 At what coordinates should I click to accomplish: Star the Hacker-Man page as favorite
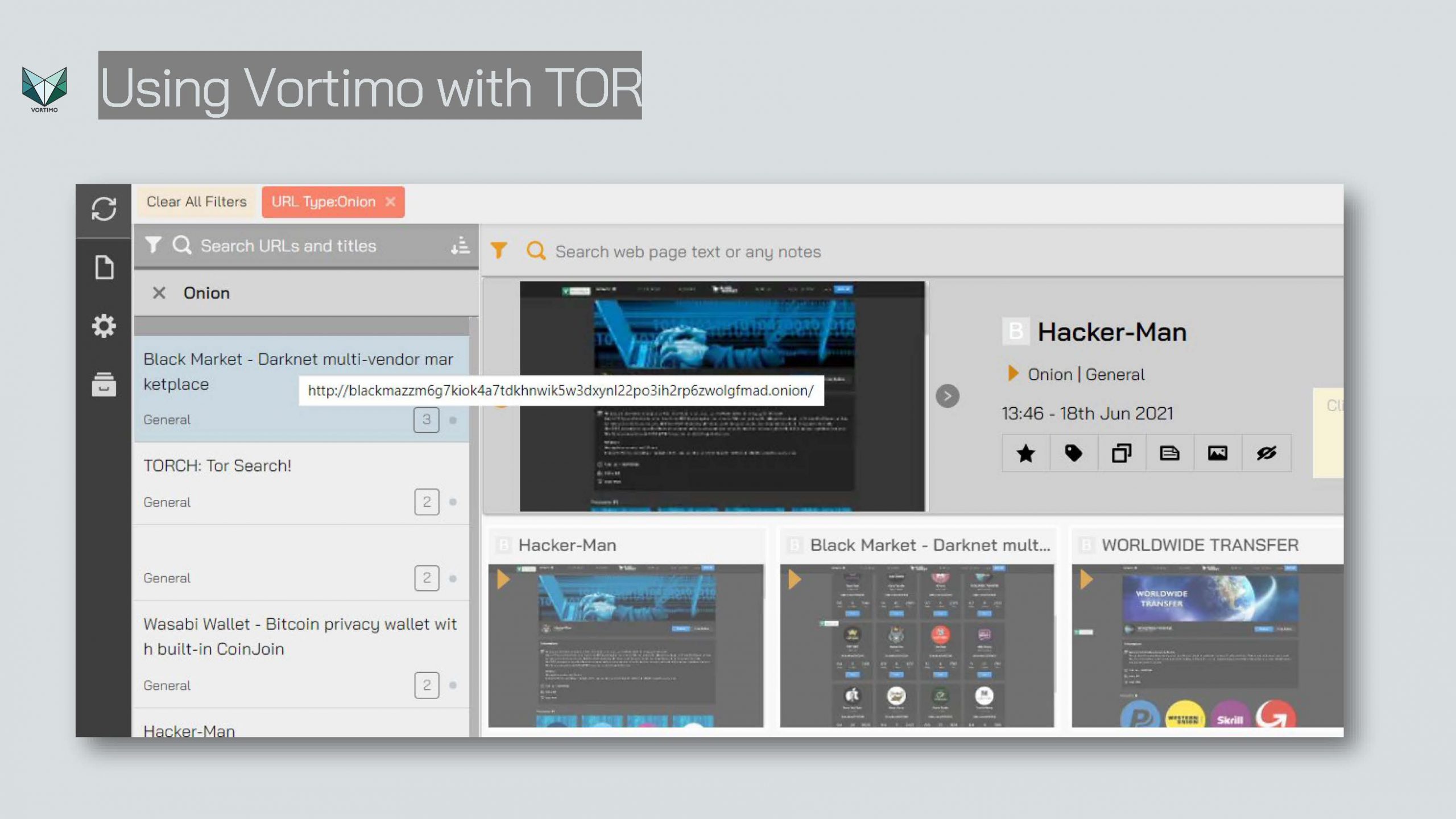click(1025, 453)
